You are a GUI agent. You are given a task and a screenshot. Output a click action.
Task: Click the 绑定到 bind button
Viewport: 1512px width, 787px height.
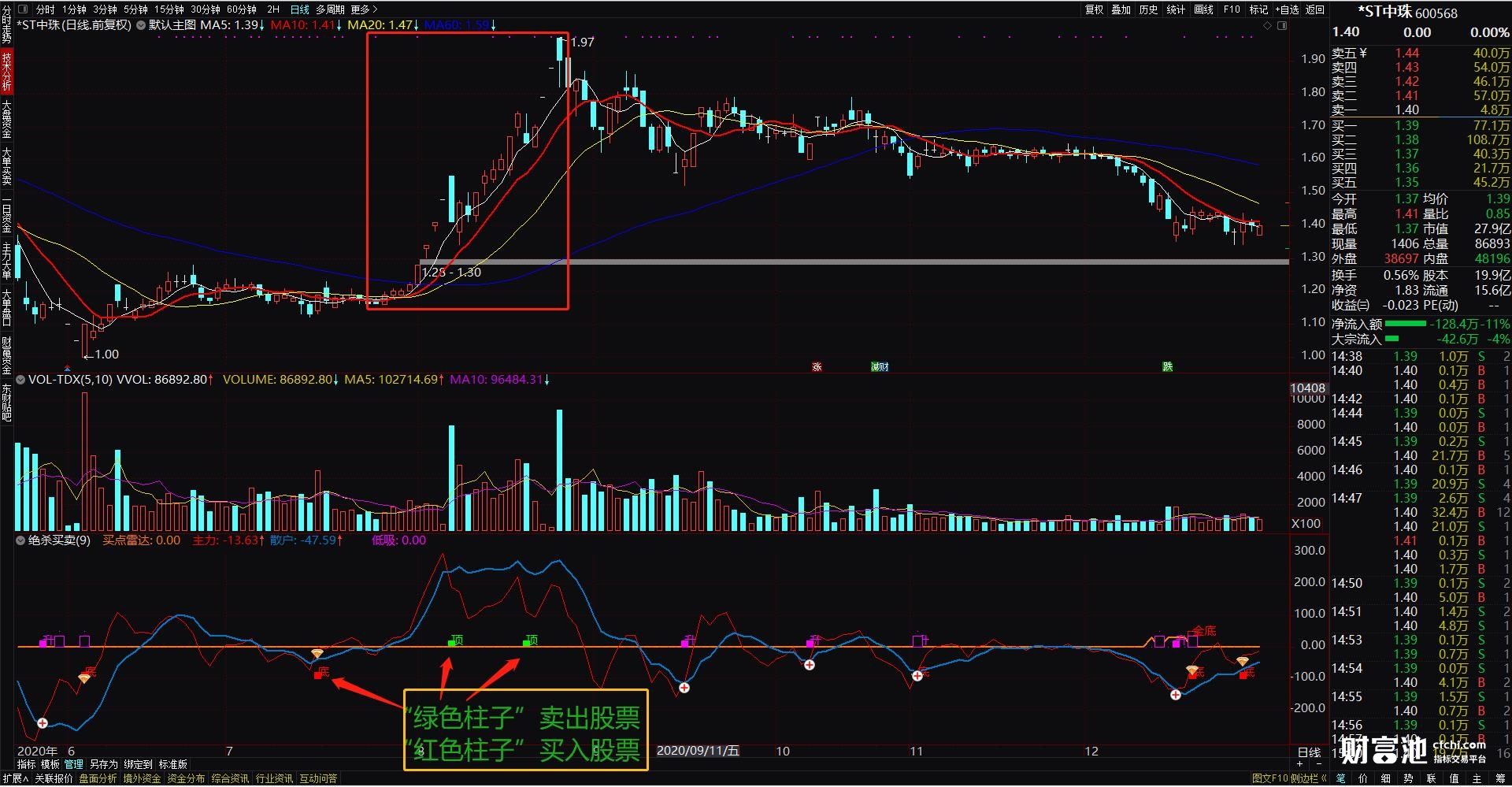[138, 764]
